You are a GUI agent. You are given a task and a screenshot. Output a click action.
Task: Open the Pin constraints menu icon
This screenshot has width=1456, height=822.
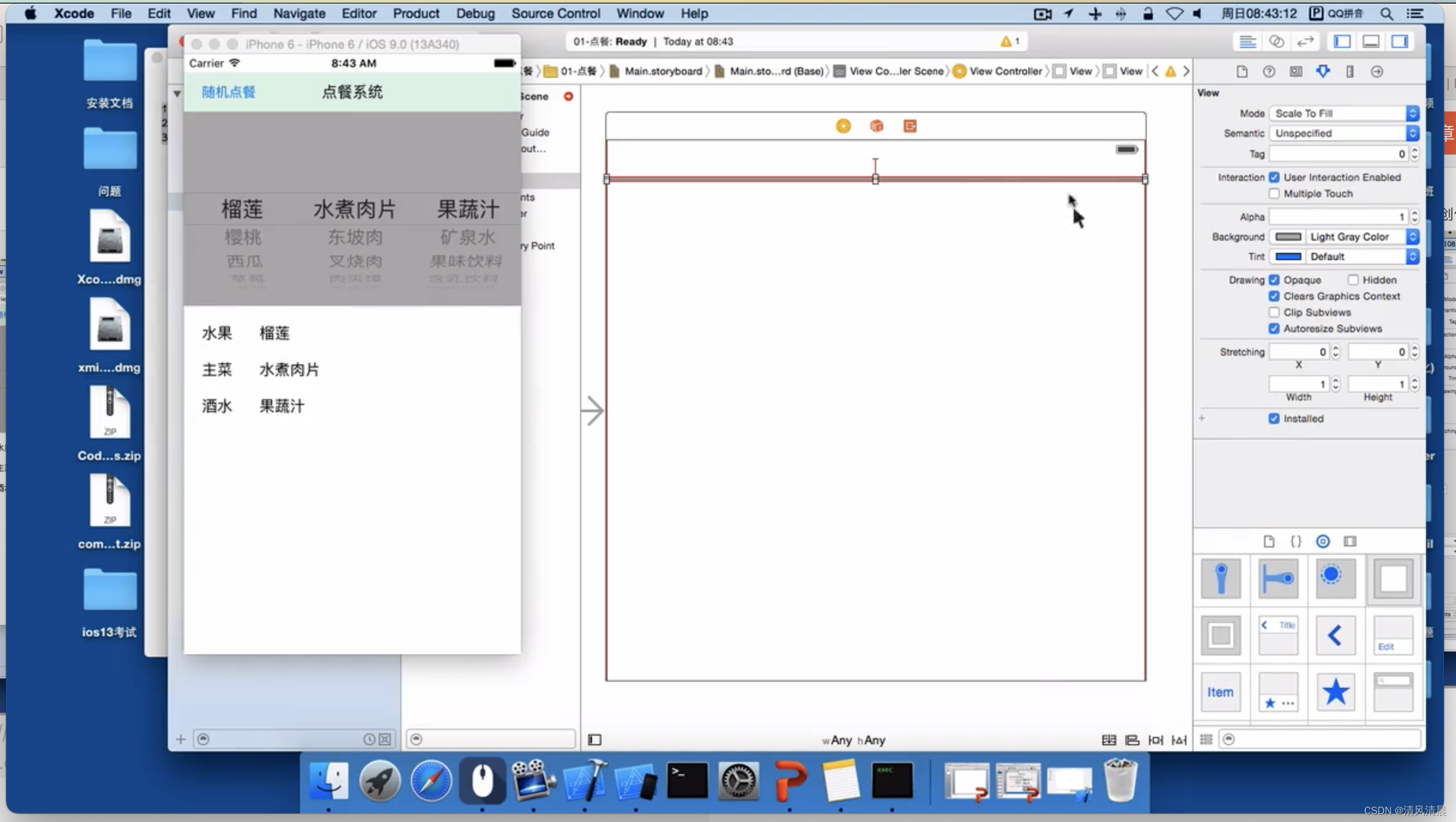[1156, 740]
